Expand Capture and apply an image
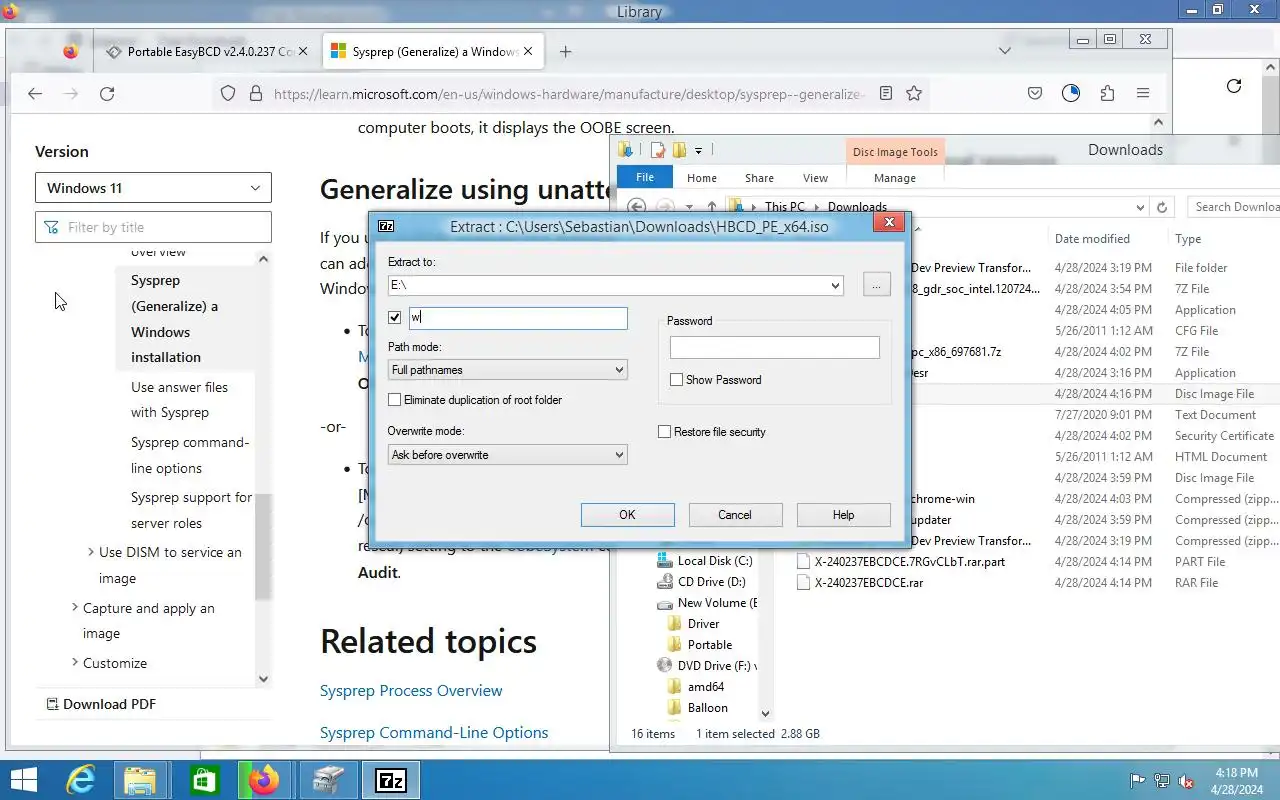The width and height of the screenshot is (1280, 800). click(75, 608)
